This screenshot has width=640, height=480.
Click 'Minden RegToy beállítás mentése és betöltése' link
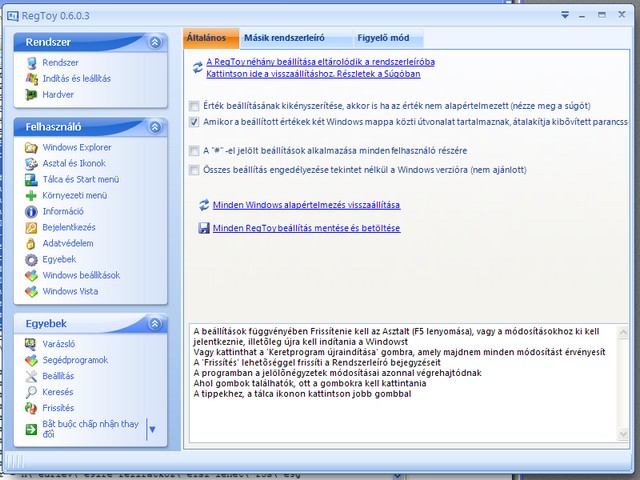pyautogui.click(x=307, y=228)
